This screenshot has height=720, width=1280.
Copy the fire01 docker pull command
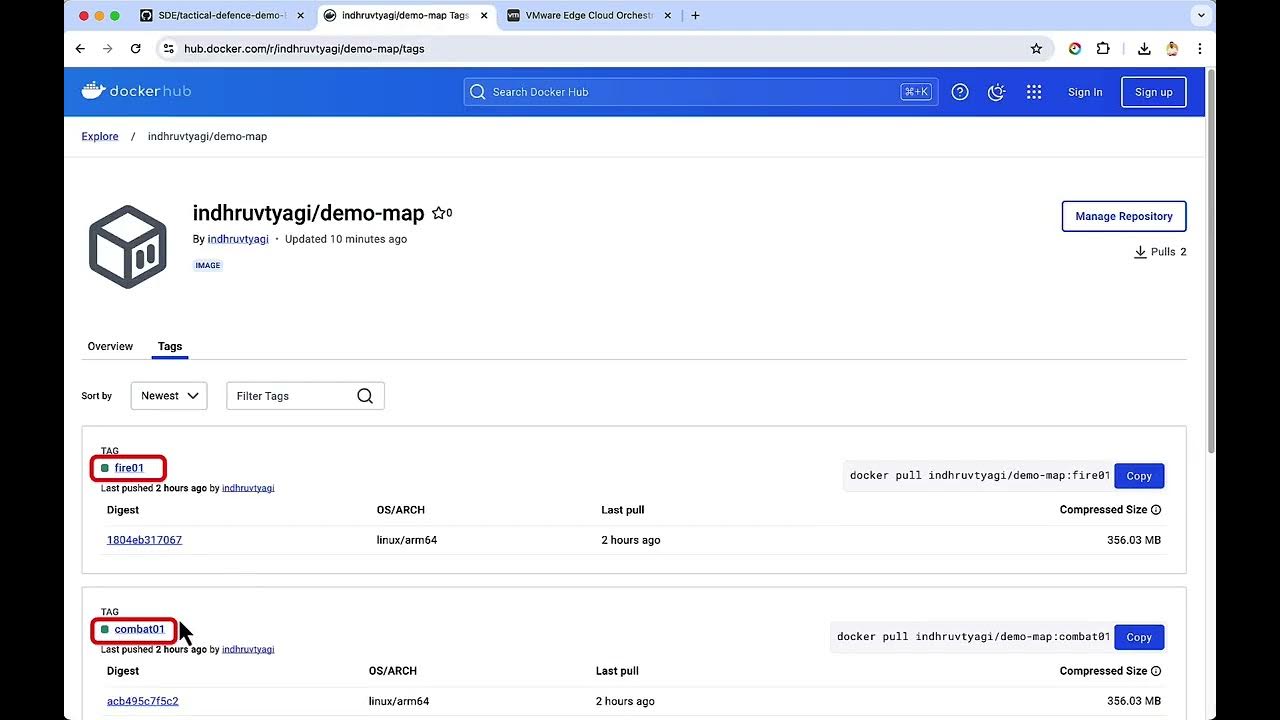[1139, 476]
